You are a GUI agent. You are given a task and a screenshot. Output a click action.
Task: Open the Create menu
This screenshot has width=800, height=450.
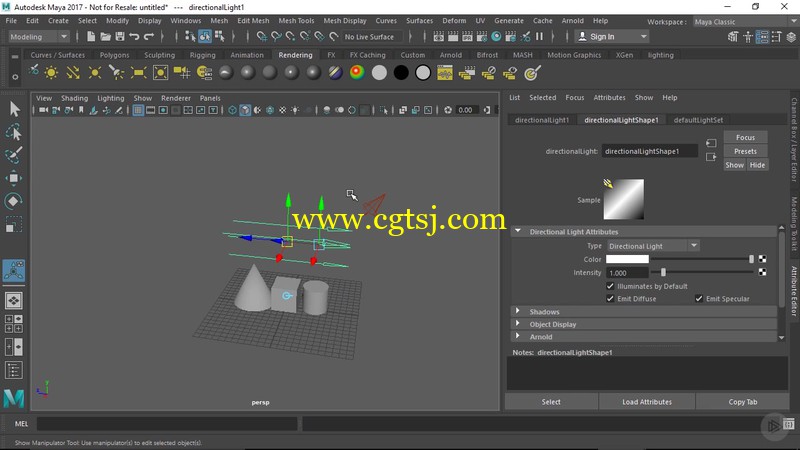58,21
